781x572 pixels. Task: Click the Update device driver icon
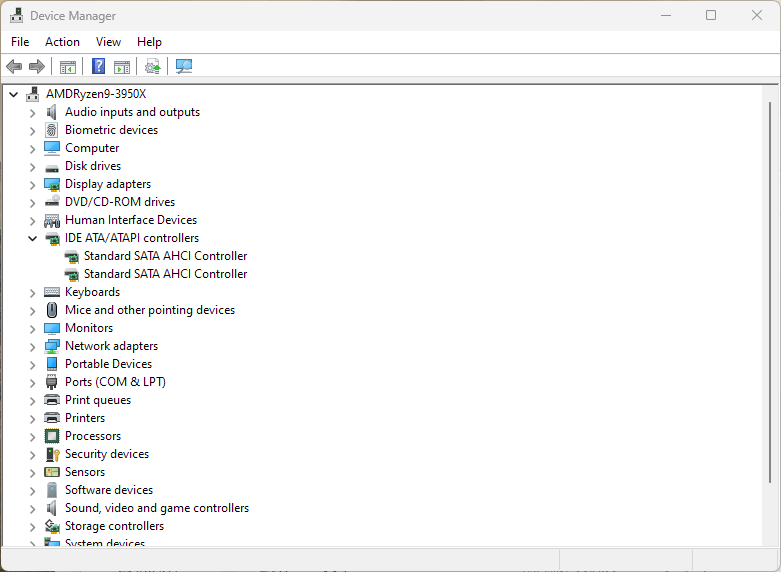tap(153, 66)
